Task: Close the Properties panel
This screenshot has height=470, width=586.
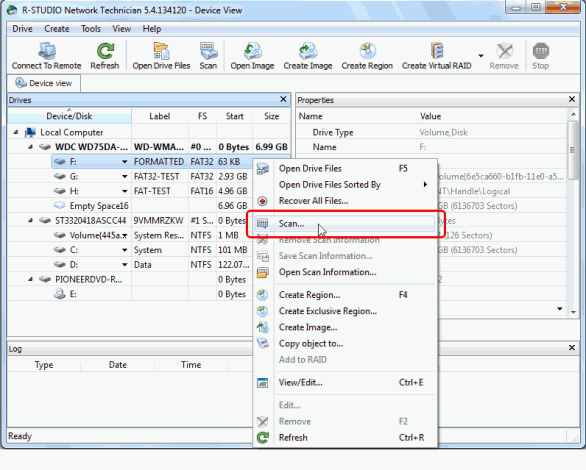Action: point(571,99)
